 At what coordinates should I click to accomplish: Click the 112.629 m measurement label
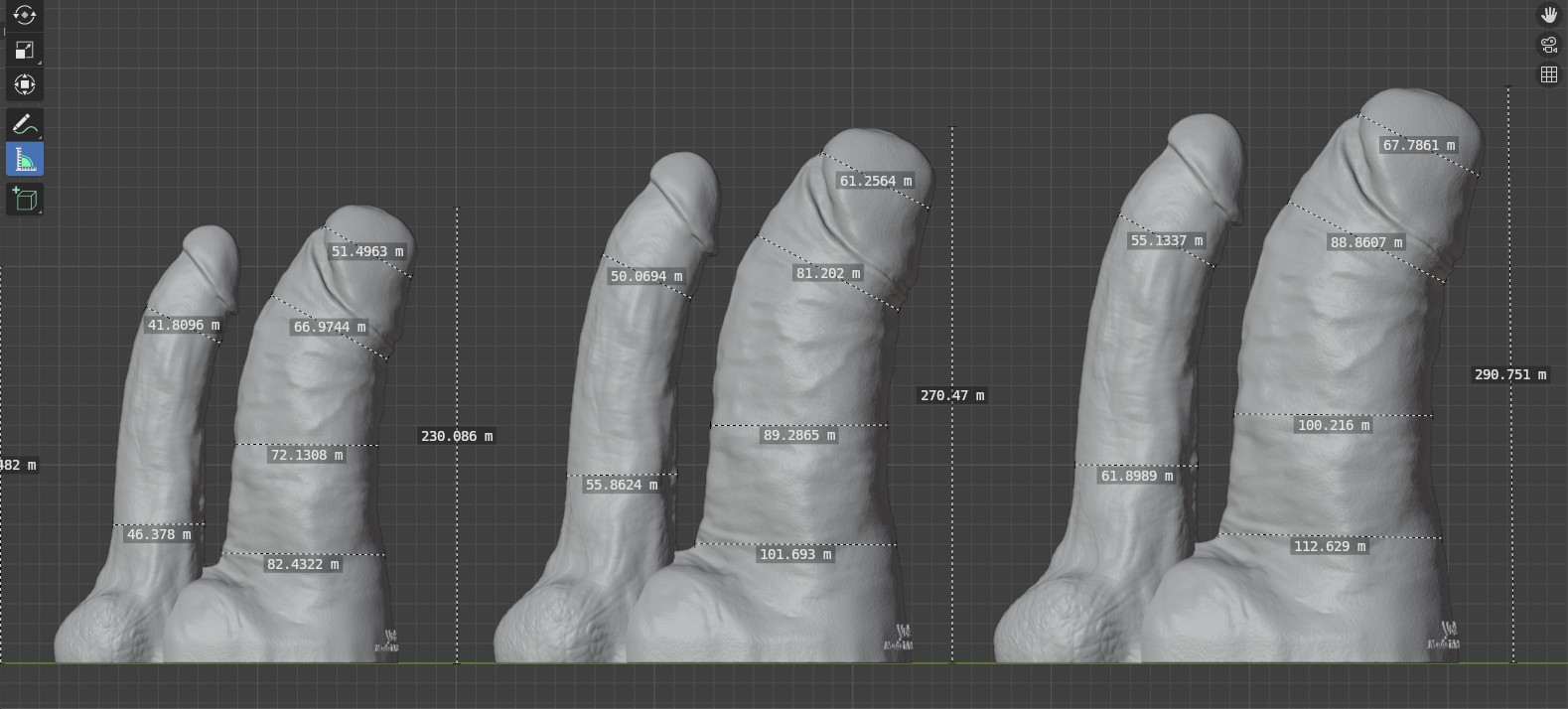pos(1330,546)
